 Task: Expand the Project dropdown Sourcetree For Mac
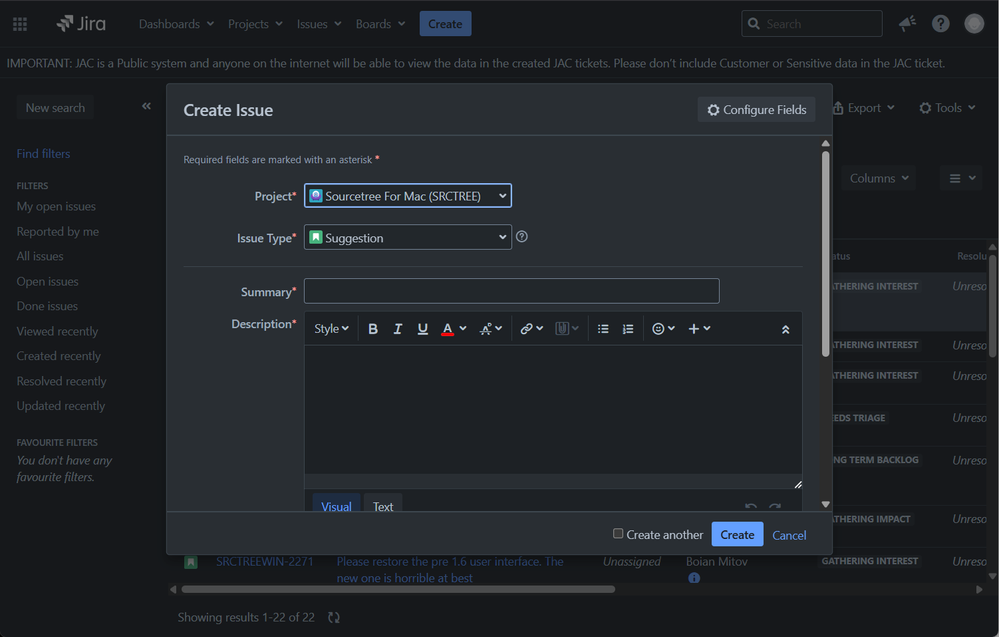tap(408, 196)
